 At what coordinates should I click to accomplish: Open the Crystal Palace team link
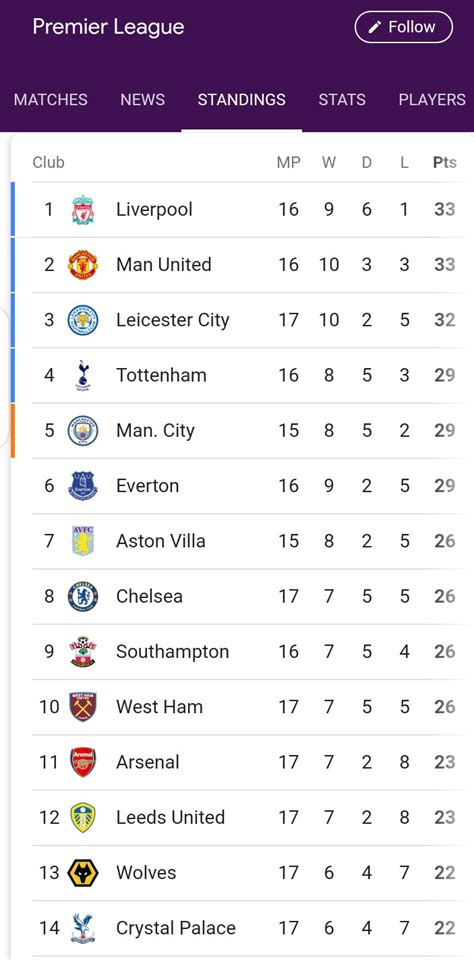[176, 928]
